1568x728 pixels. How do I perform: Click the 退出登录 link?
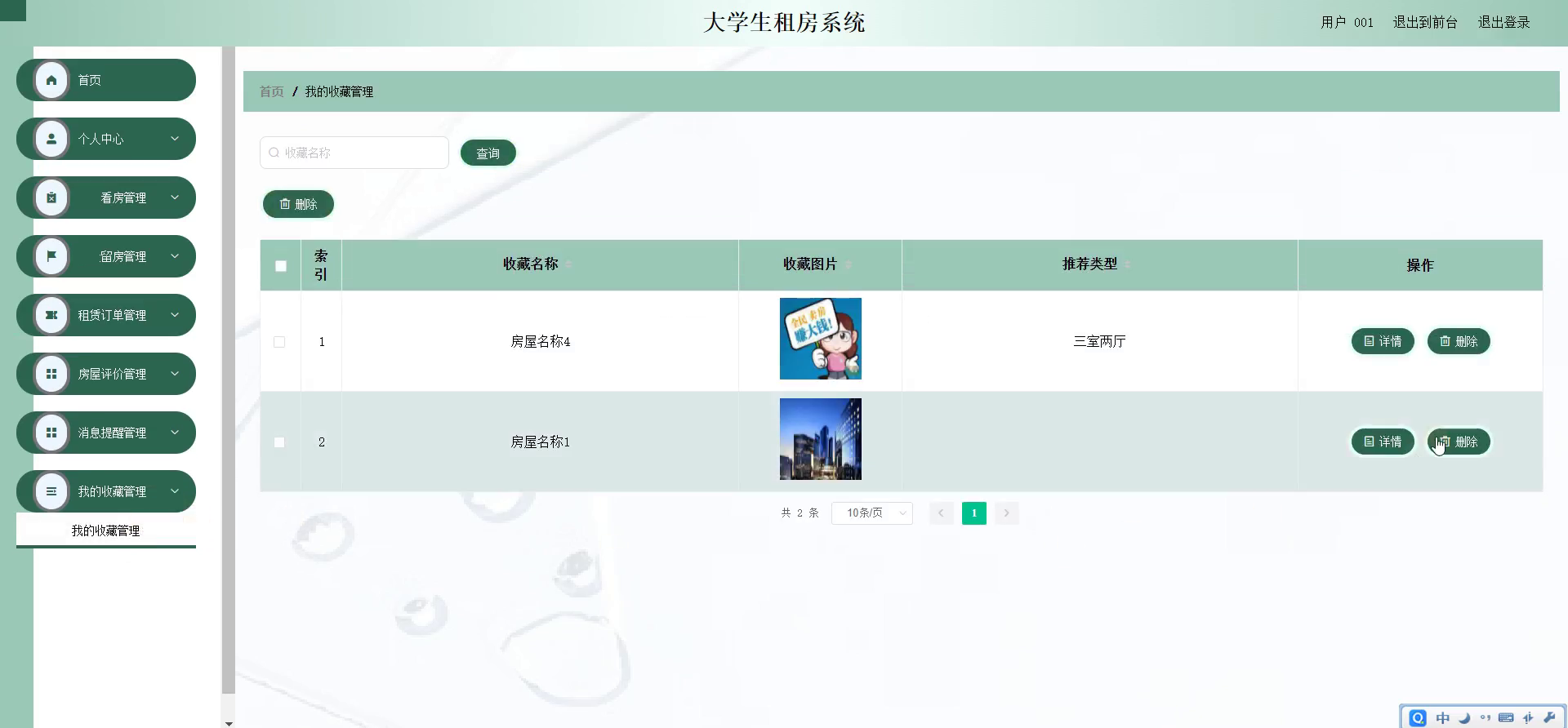1503,22
